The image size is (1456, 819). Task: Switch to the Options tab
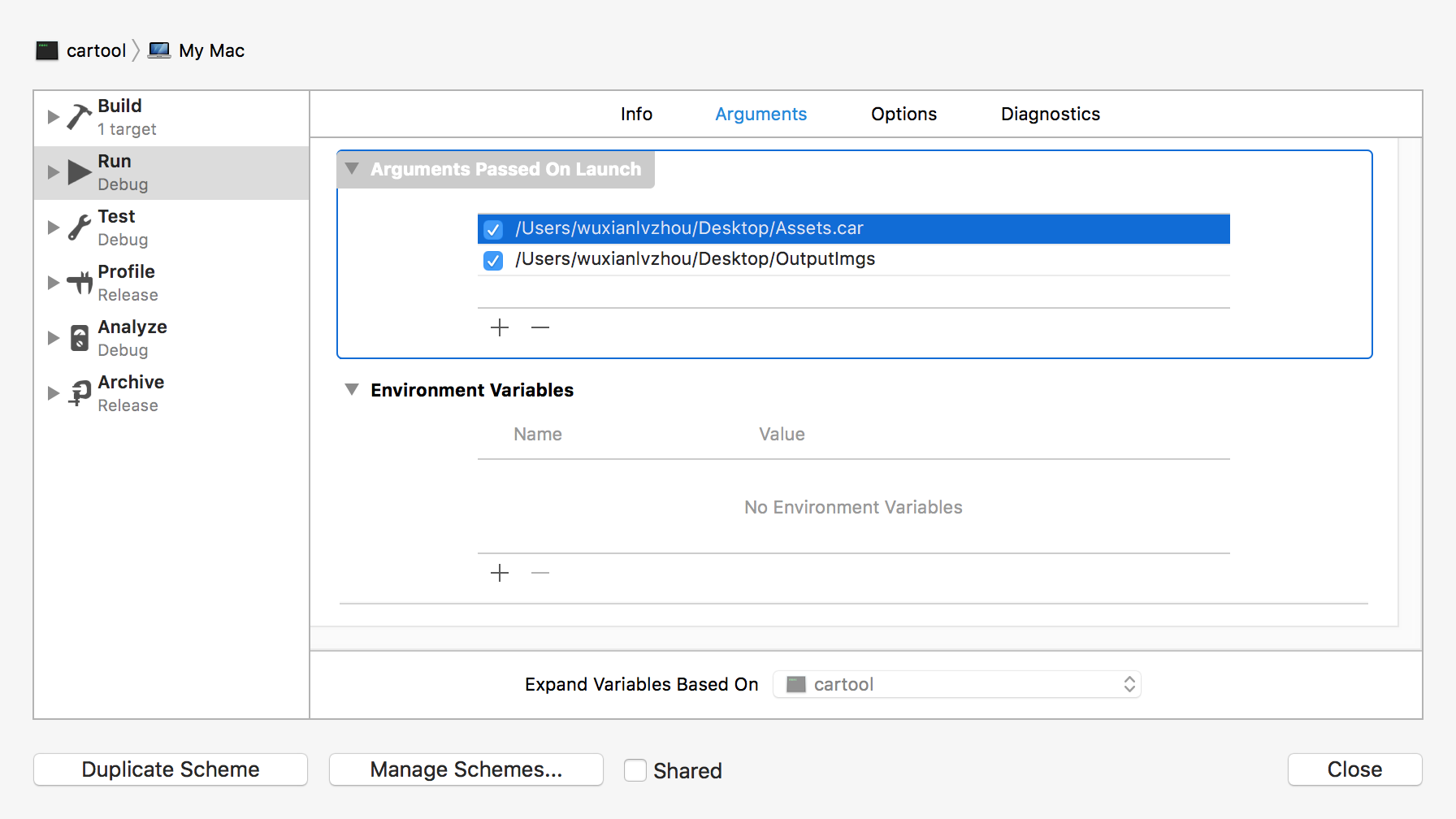[903, 115]
